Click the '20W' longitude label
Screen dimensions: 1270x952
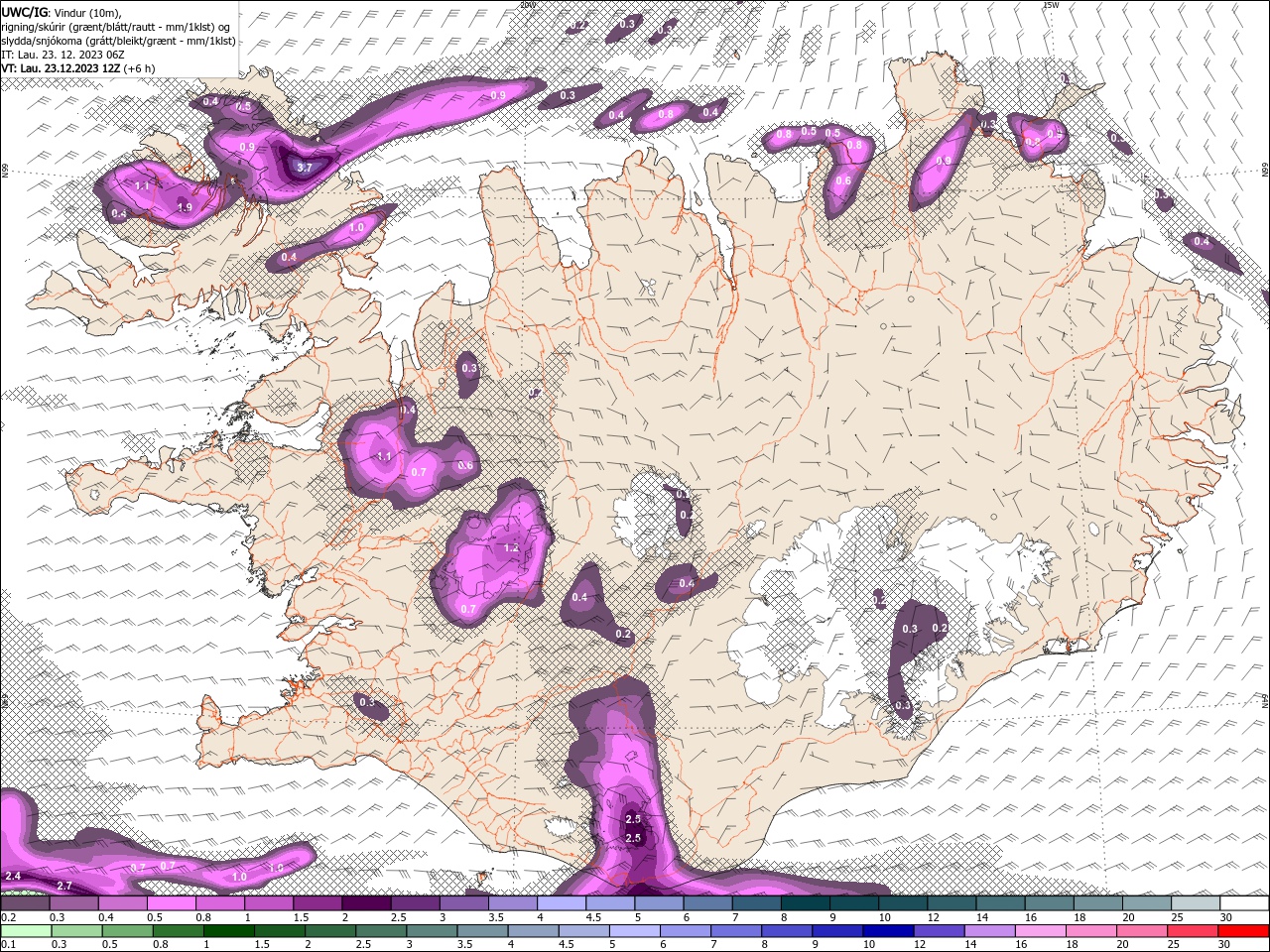point(528,5)
